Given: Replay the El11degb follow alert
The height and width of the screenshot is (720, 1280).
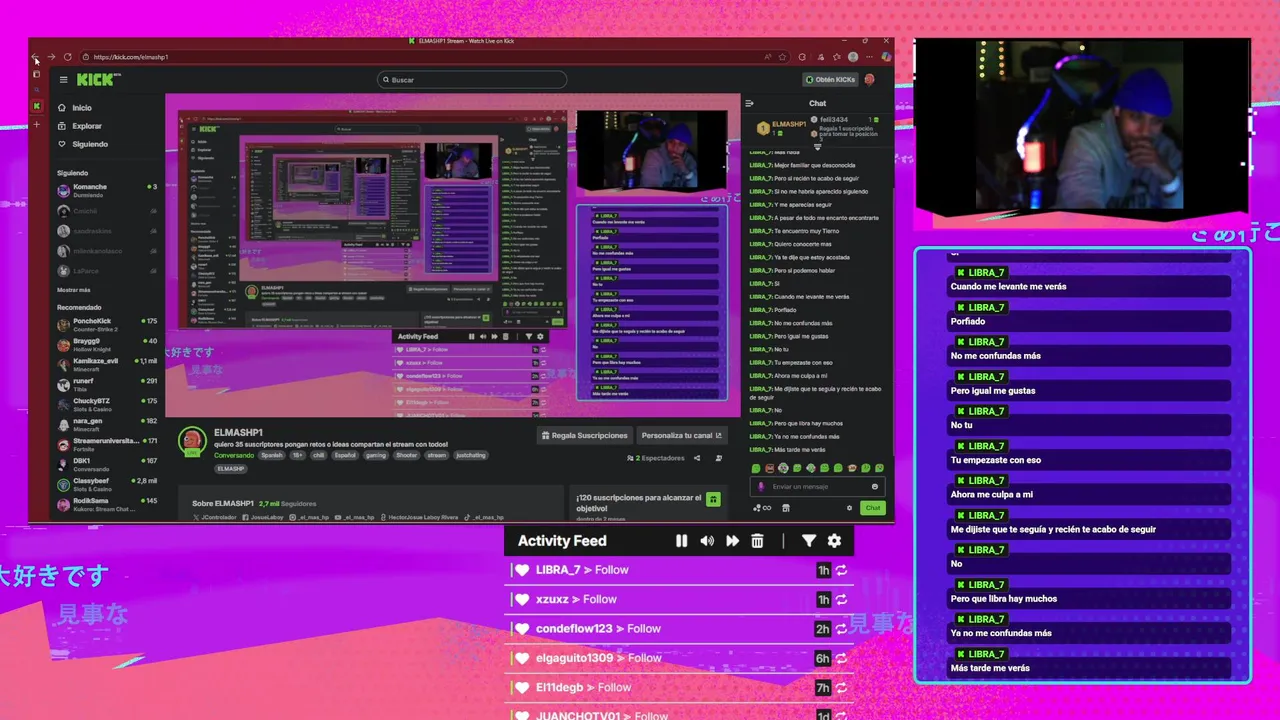Looking at the screenshot, I should pyautogui.click(x=841, y=687).
